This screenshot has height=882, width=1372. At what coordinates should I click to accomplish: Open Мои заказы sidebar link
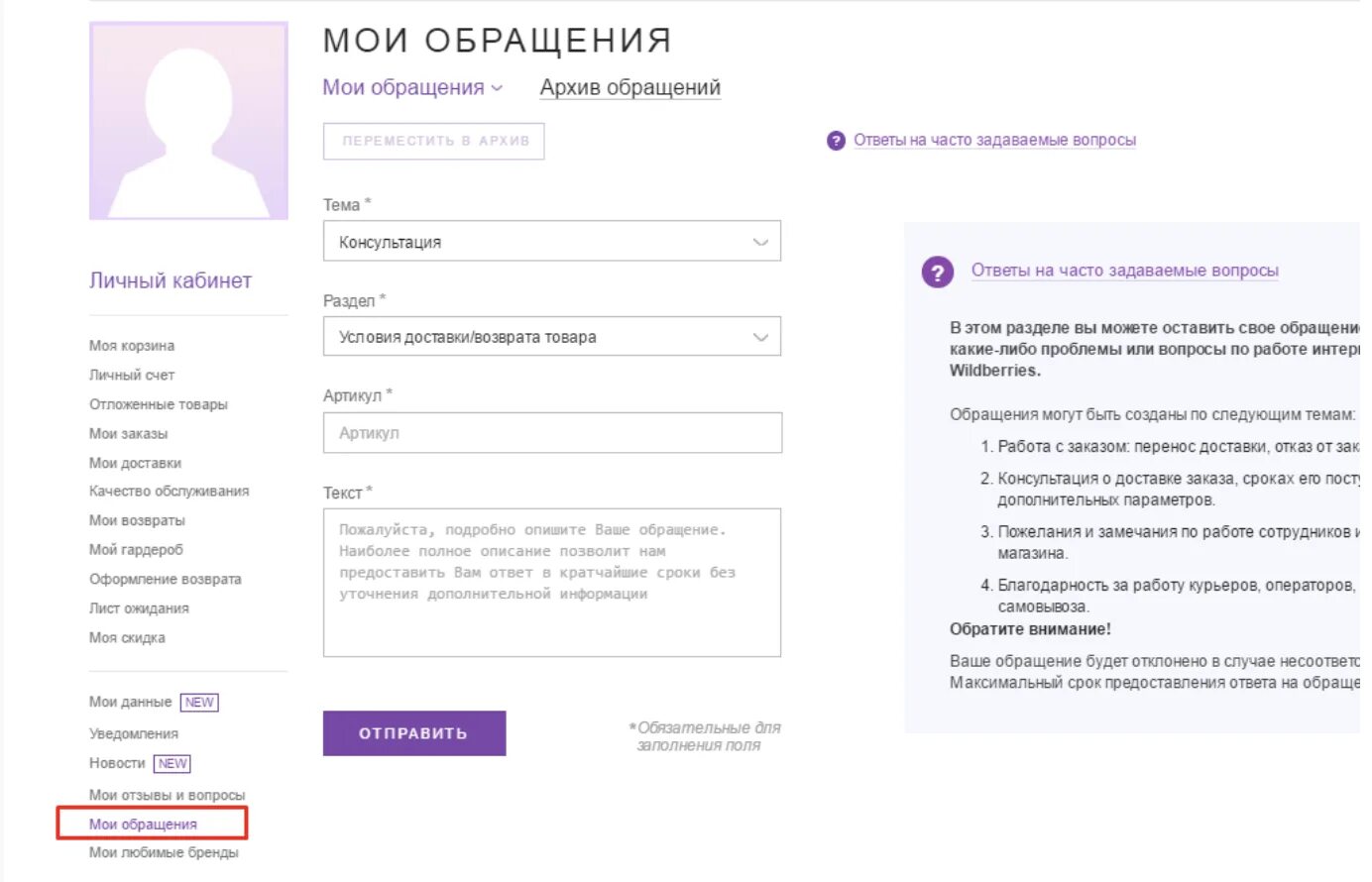tap(129, 433)
